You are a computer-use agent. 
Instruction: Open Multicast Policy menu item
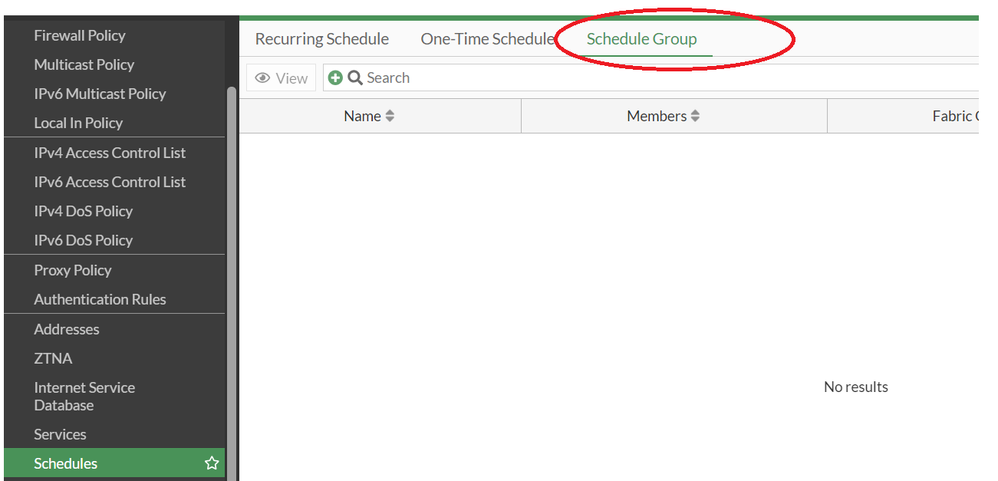click(84, 64)
